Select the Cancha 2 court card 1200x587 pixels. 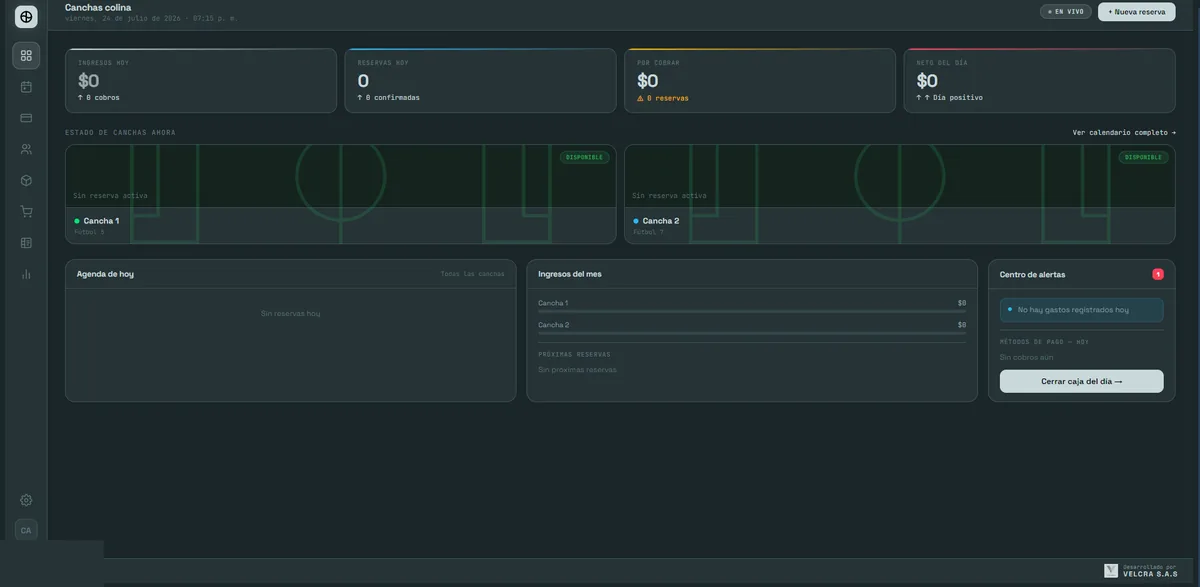pyautogui.click(x=900, y=194)
